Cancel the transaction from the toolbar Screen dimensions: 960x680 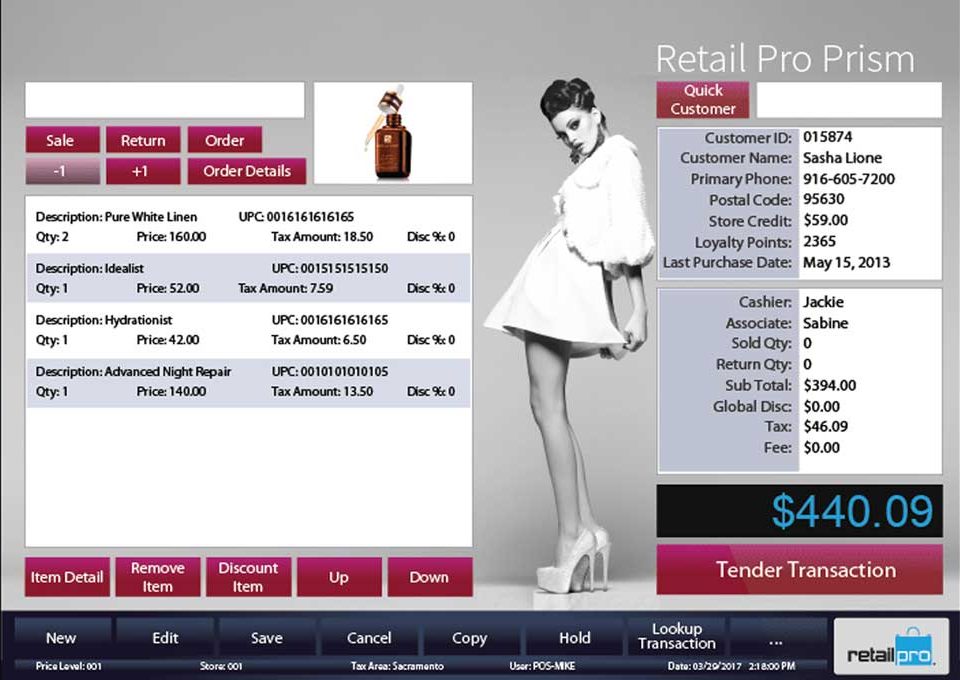tap(369, 638)
